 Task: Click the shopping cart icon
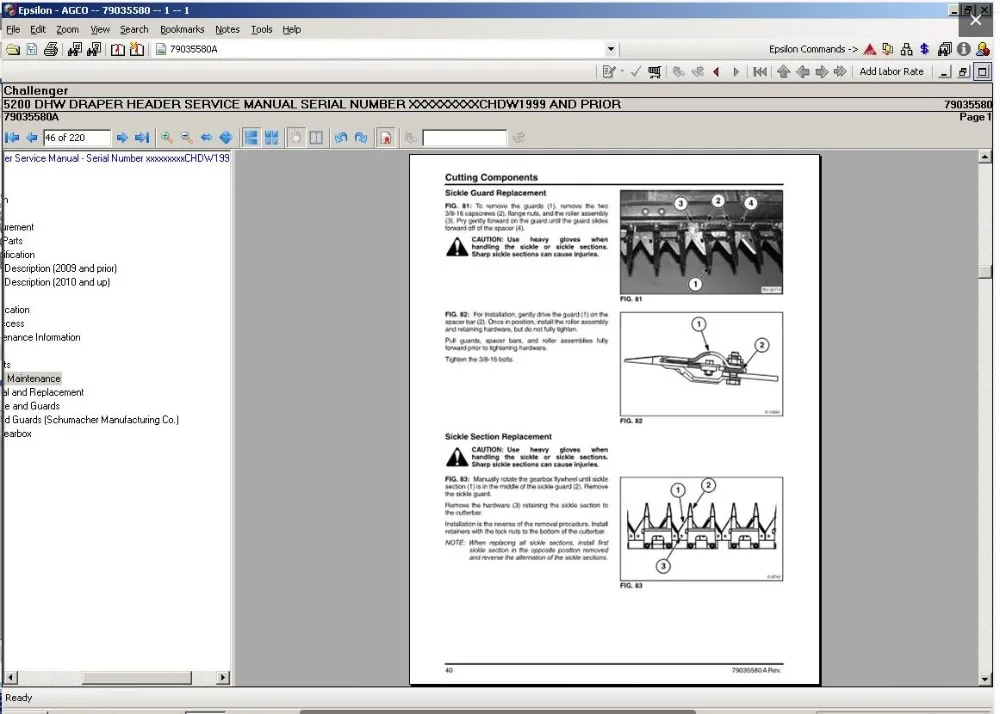[x=654, y=72]
